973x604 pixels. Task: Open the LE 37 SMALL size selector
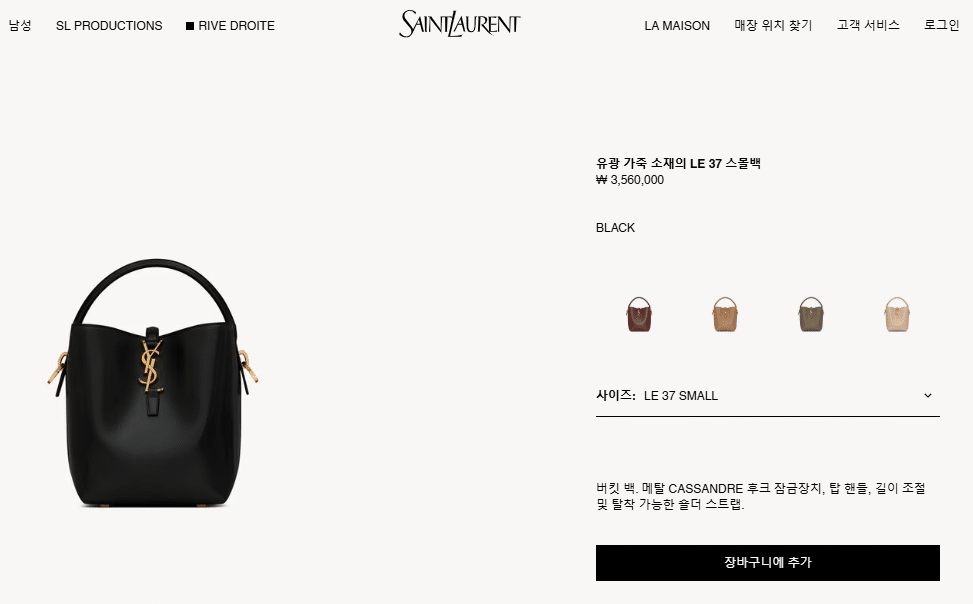pos(768,396)
